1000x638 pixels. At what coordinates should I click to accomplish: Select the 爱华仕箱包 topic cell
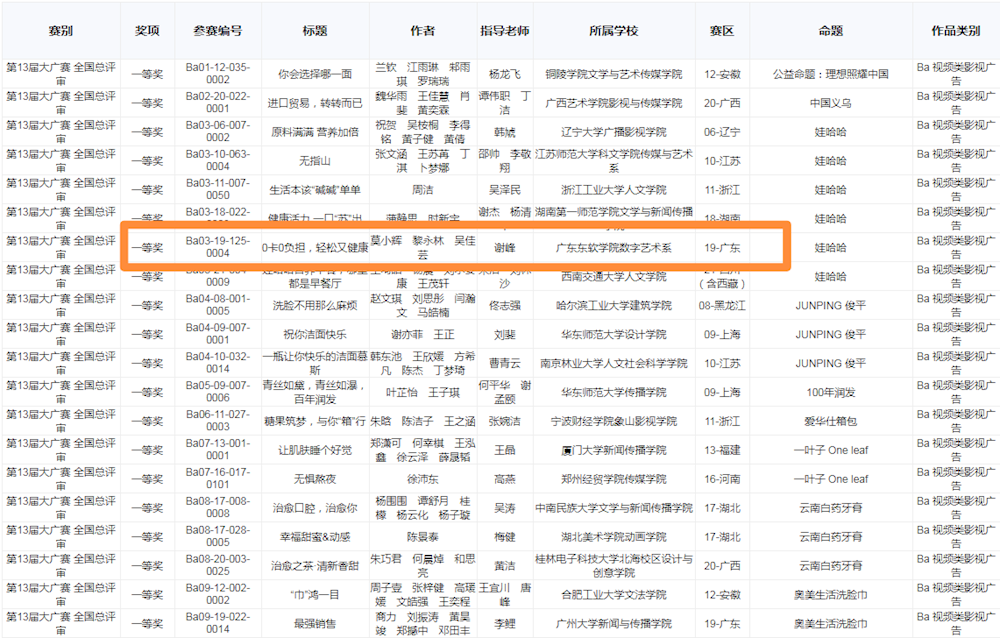[x=830, y=421]
